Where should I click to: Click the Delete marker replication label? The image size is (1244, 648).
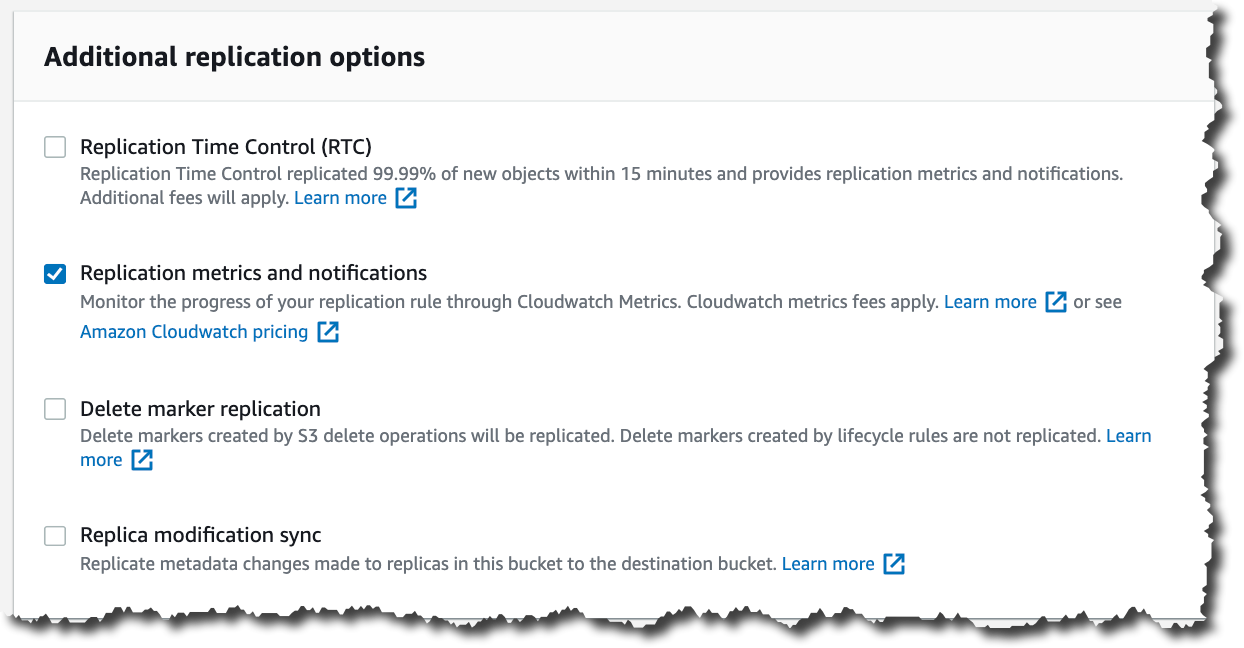tap(200, 409)
